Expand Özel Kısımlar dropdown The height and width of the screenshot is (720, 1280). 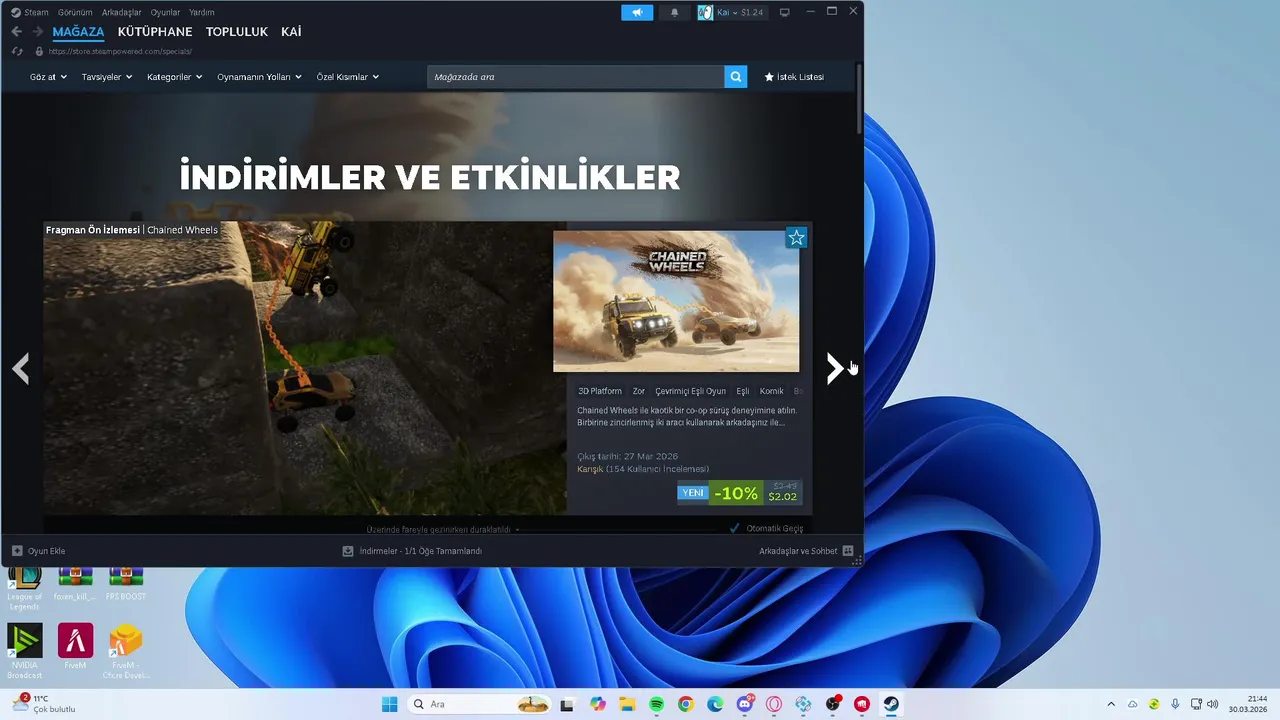(347, 77)
